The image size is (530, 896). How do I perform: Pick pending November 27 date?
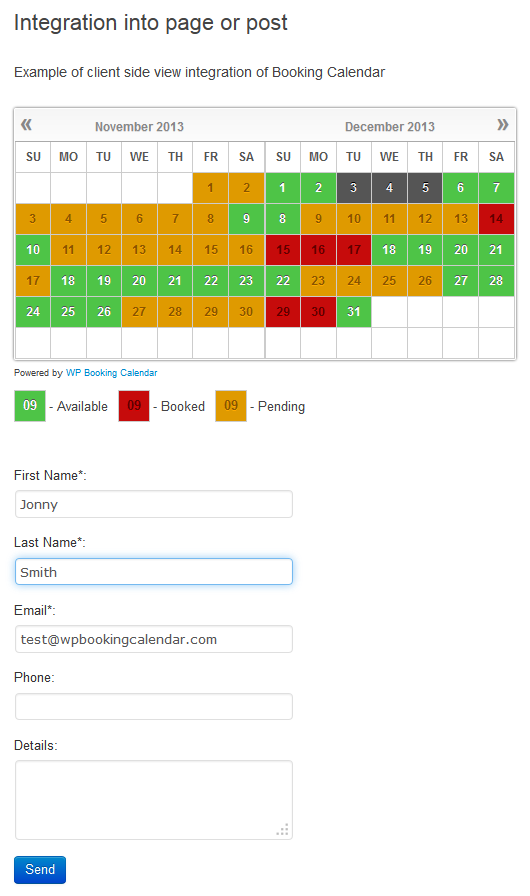pyautogui.click(x=139, y=311)
